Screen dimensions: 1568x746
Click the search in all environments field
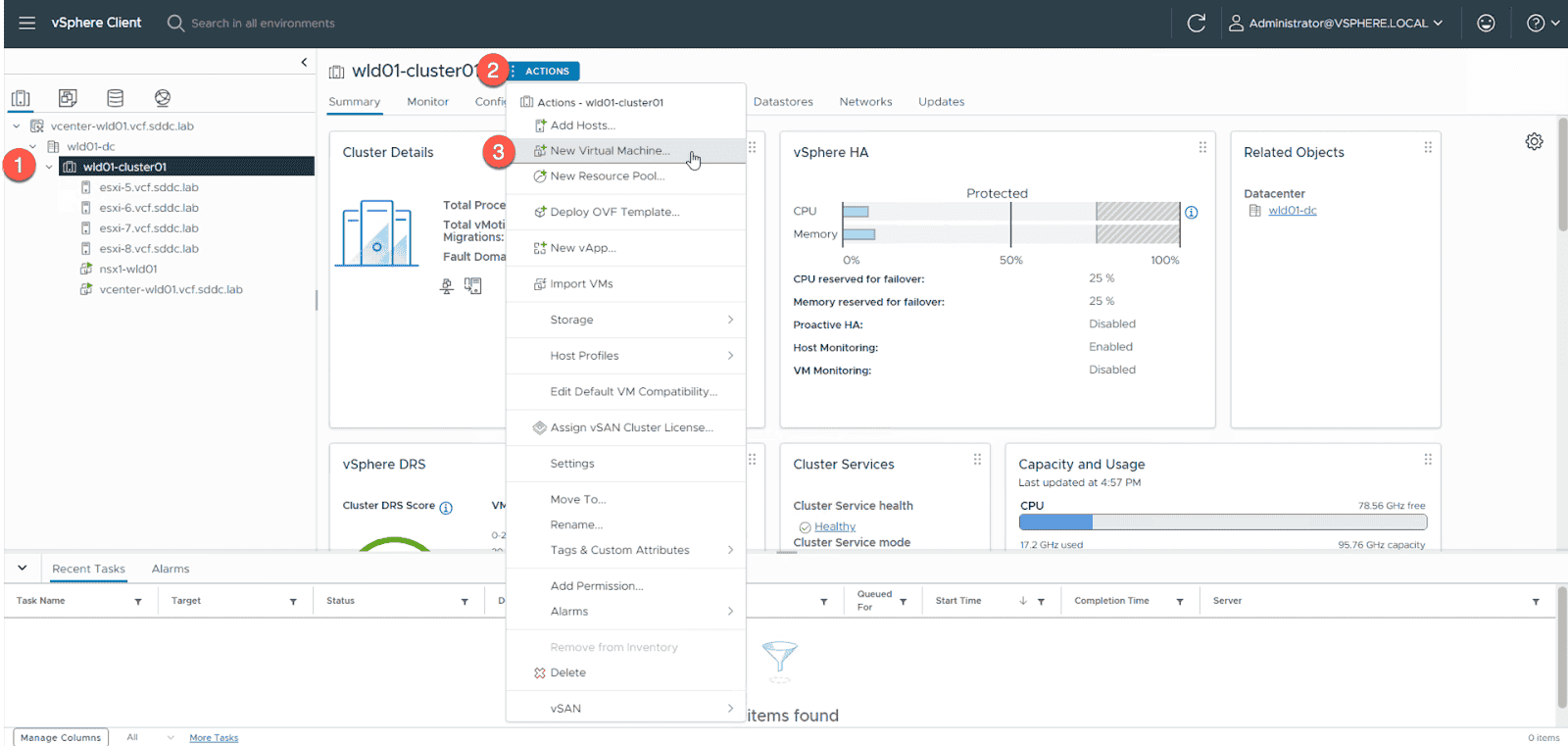click(x=263, y=24)
